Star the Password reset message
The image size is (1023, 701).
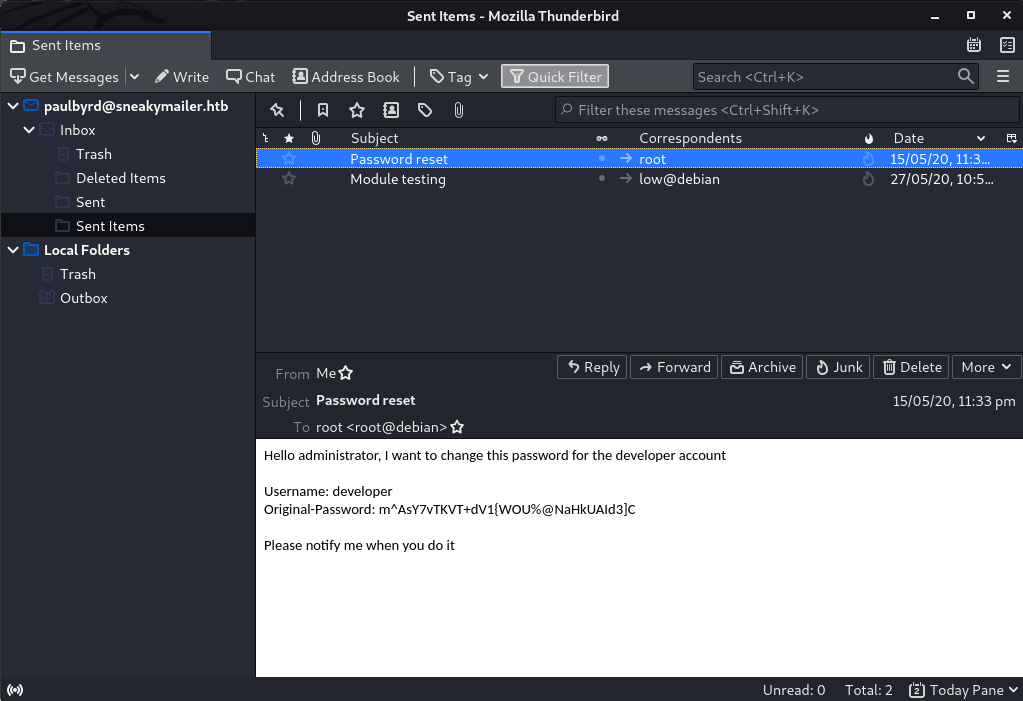pyautogui.click(x=288, y=158)
